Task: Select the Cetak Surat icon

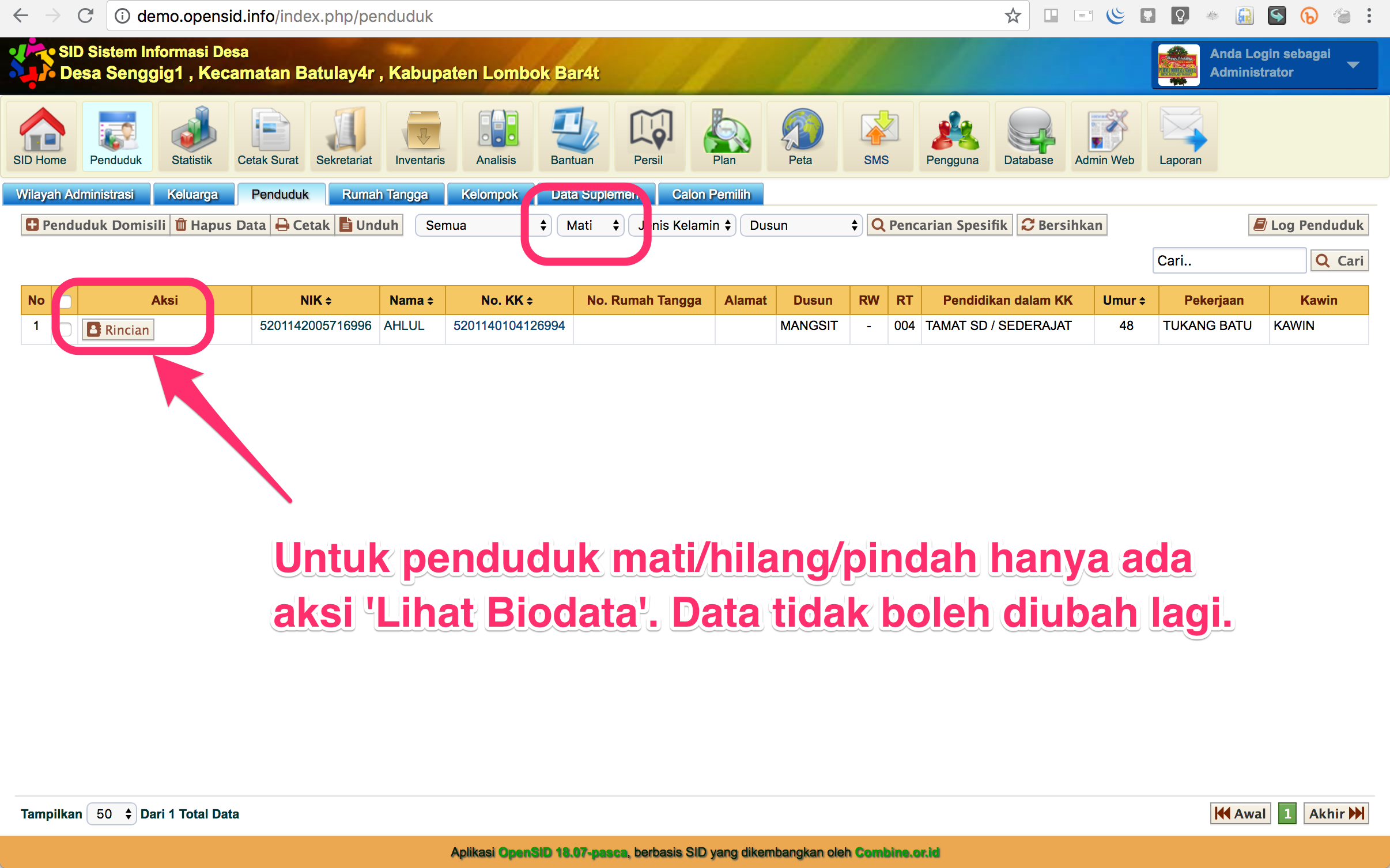Action: 269,137
